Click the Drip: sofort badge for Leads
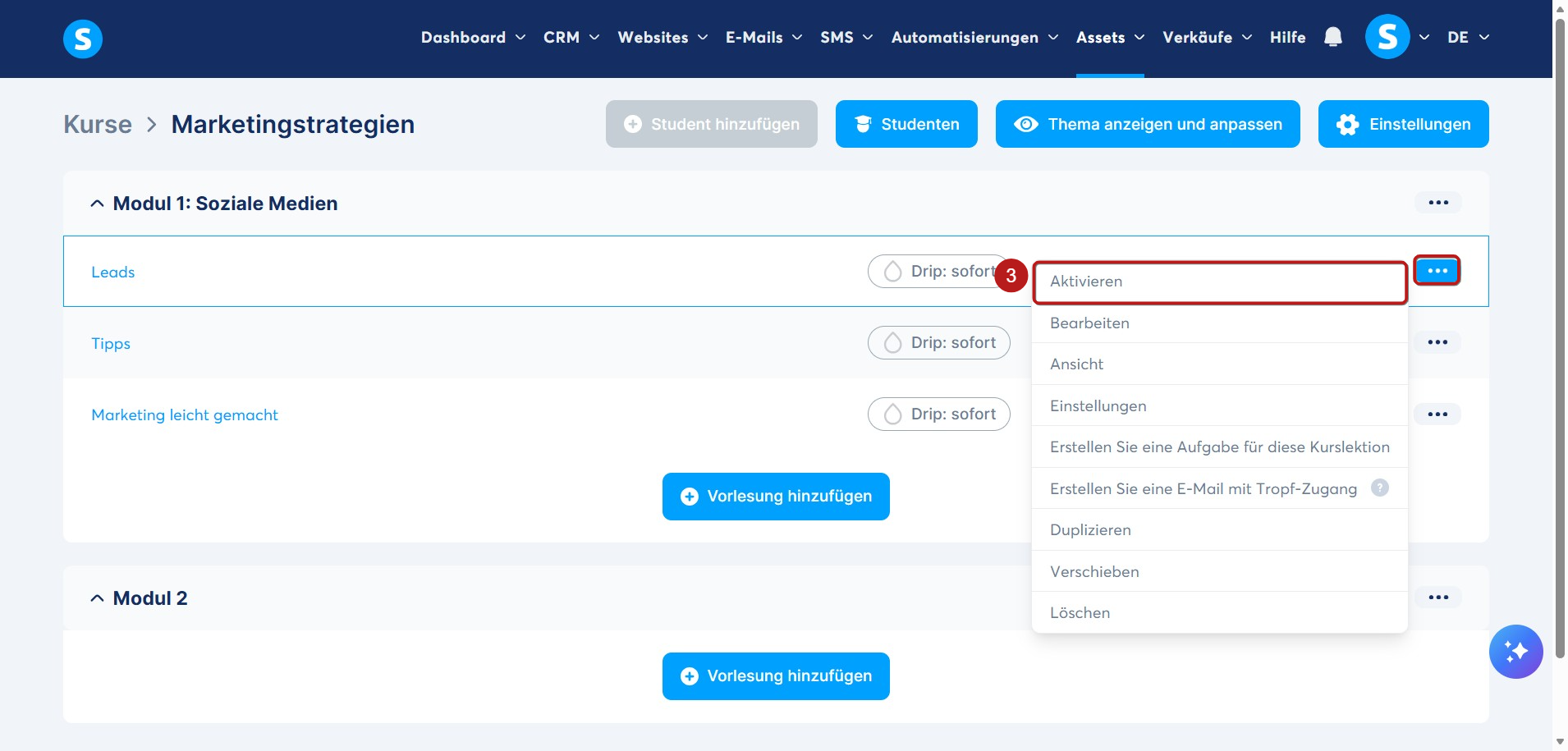The height and width of the screenshot is (751, 1568). click(x=939, y=272)
